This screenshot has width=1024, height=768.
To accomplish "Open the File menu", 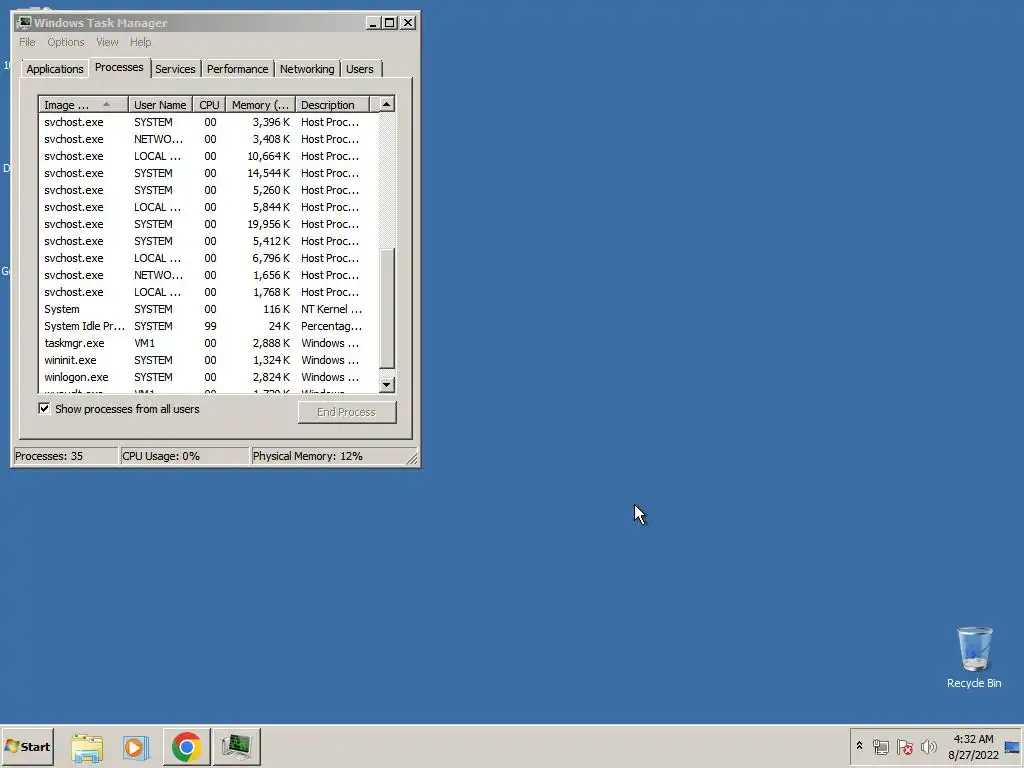I will pos(27,42).
